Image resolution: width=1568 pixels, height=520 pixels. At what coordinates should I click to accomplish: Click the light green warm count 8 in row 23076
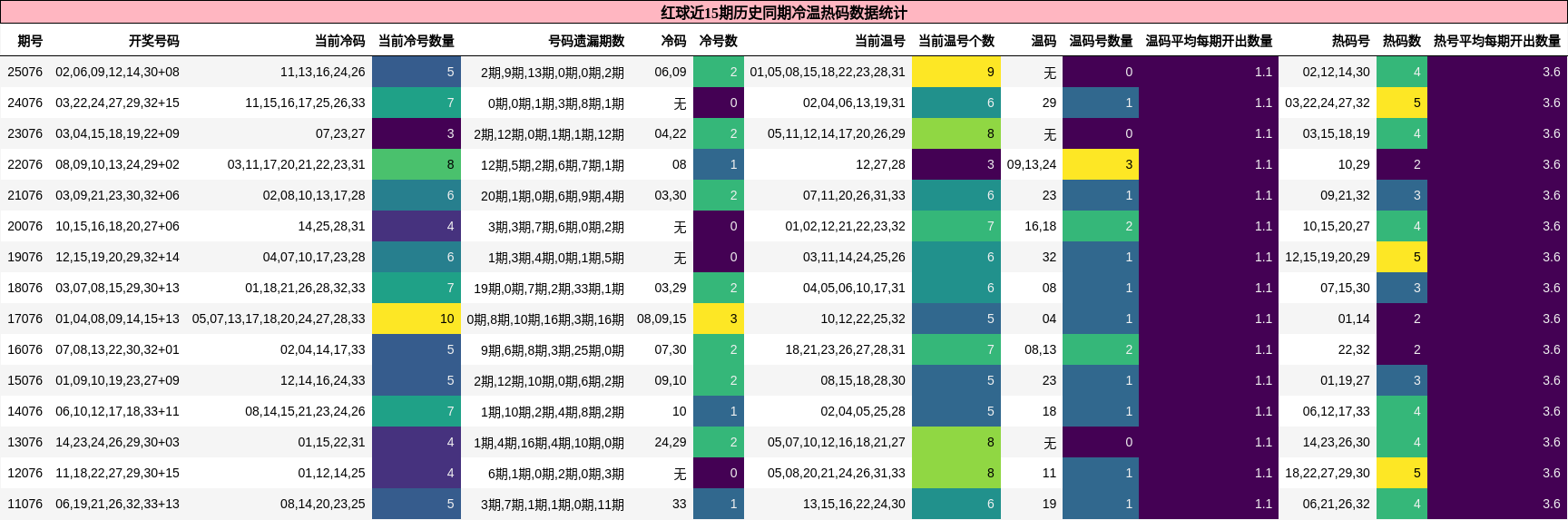(956, 133)
